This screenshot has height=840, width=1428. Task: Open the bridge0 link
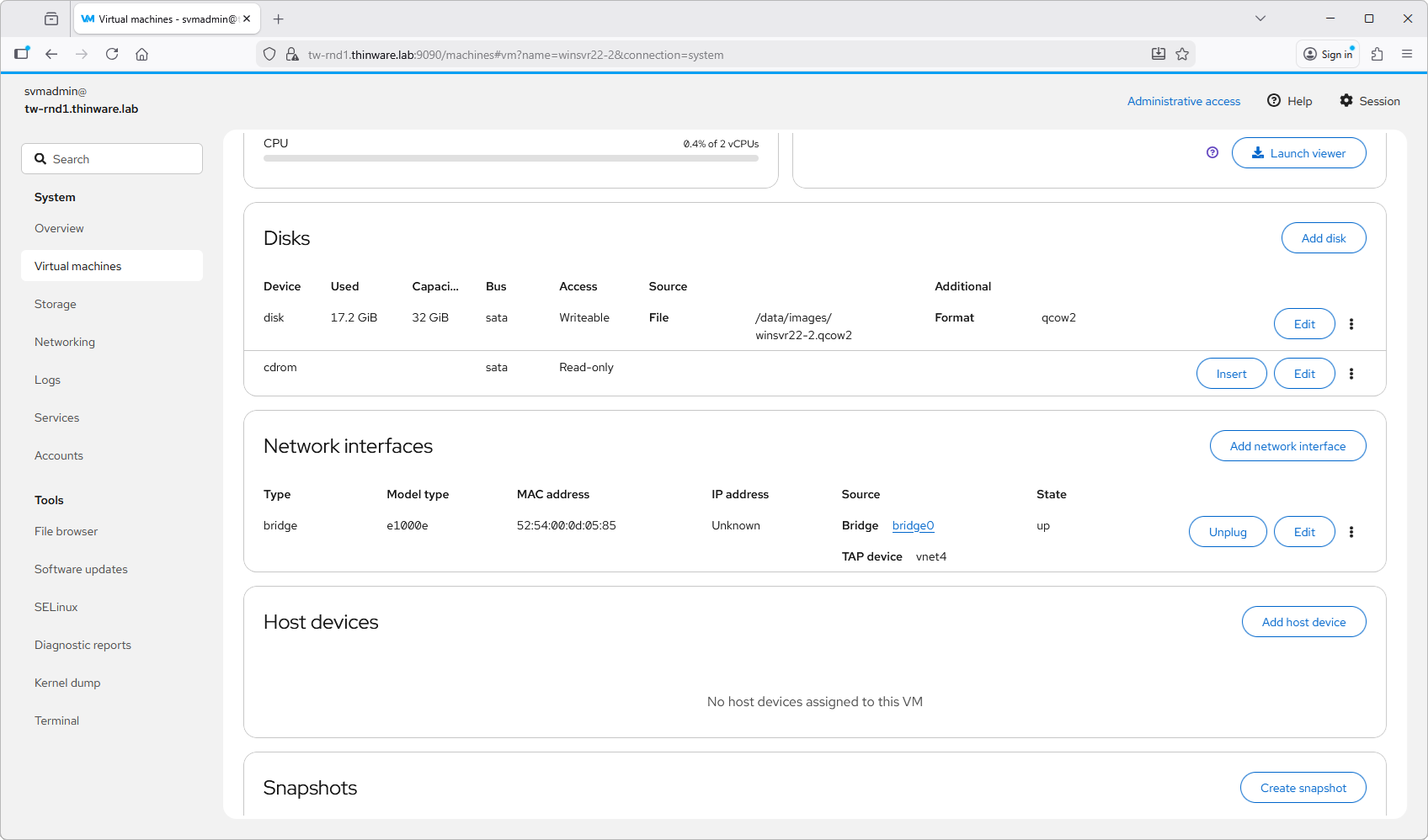coord(913,525)
